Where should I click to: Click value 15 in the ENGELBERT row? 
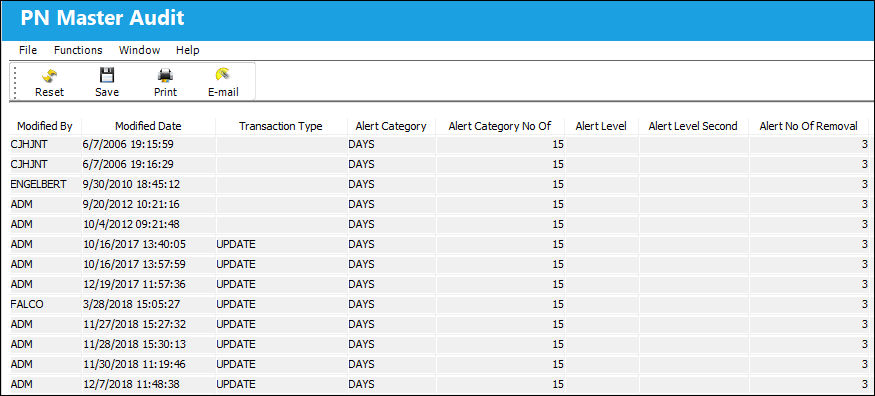pyautogui.click(x=557, y=184)
